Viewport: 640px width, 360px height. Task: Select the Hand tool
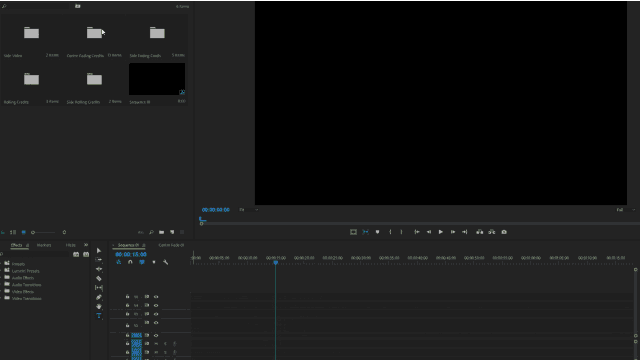point(99,307)
